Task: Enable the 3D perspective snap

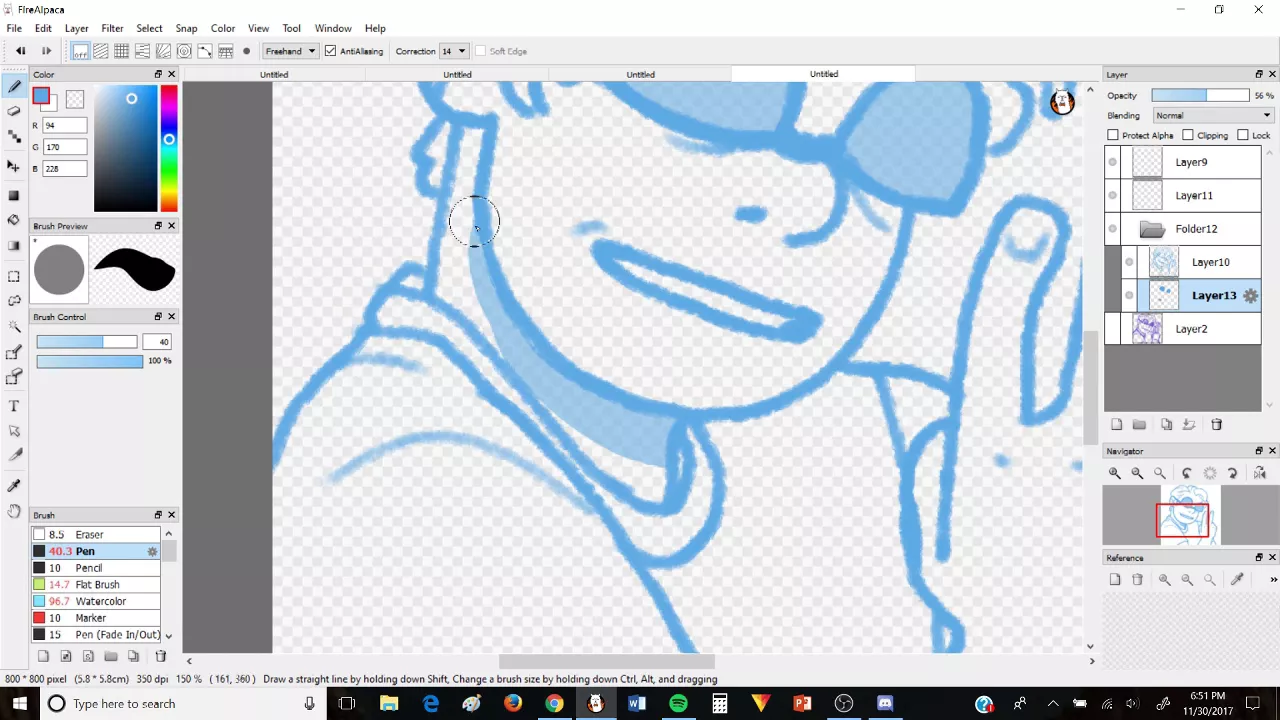Action: click(x=227, y=51)
